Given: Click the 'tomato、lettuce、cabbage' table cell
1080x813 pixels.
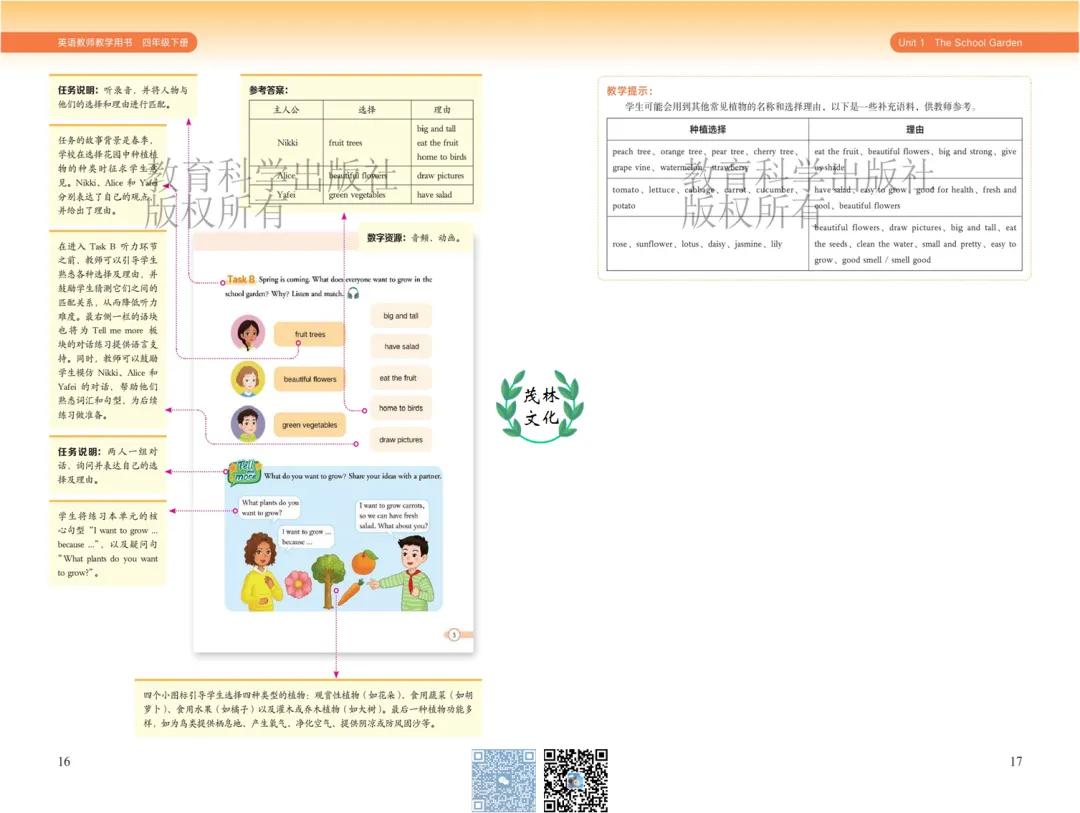Looking at the screenshot, I should 707,198.
